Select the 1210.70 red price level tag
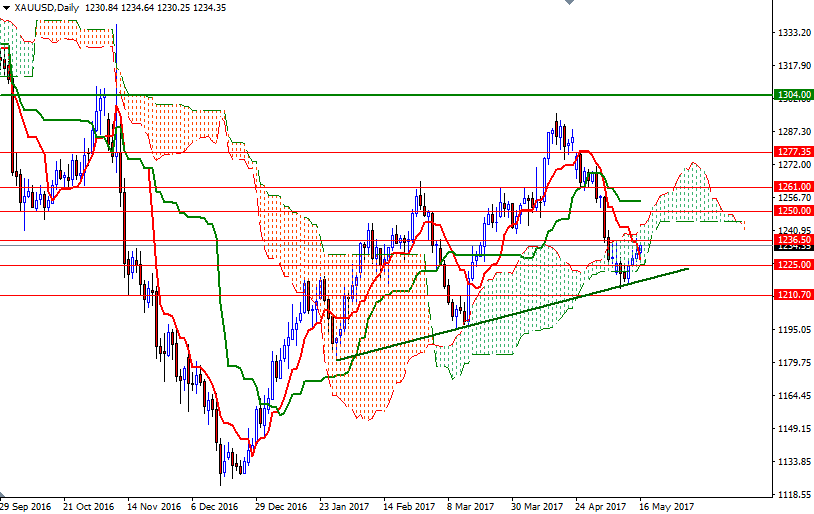This screenshot has width=814, height=514. (792, 295)
